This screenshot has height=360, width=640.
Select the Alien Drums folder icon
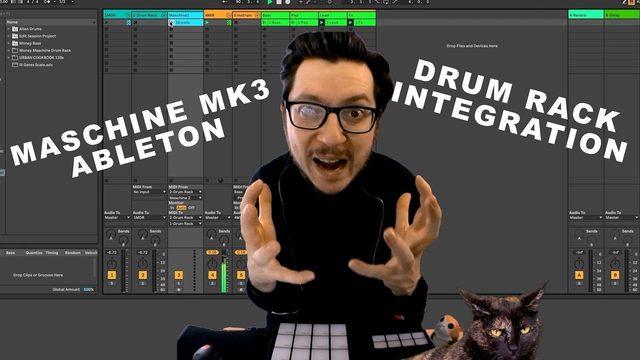[x=15, y=29]
